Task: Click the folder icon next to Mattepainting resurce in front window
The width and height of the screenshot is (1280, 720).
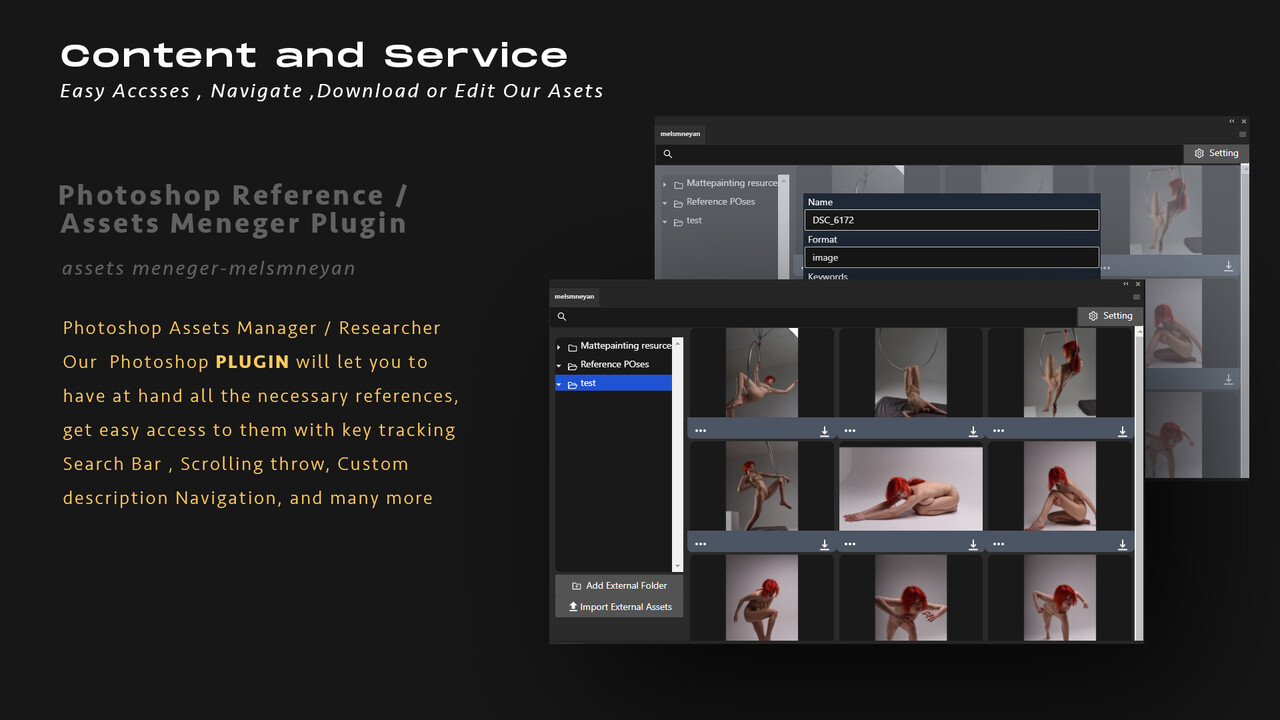Action: 573,347
